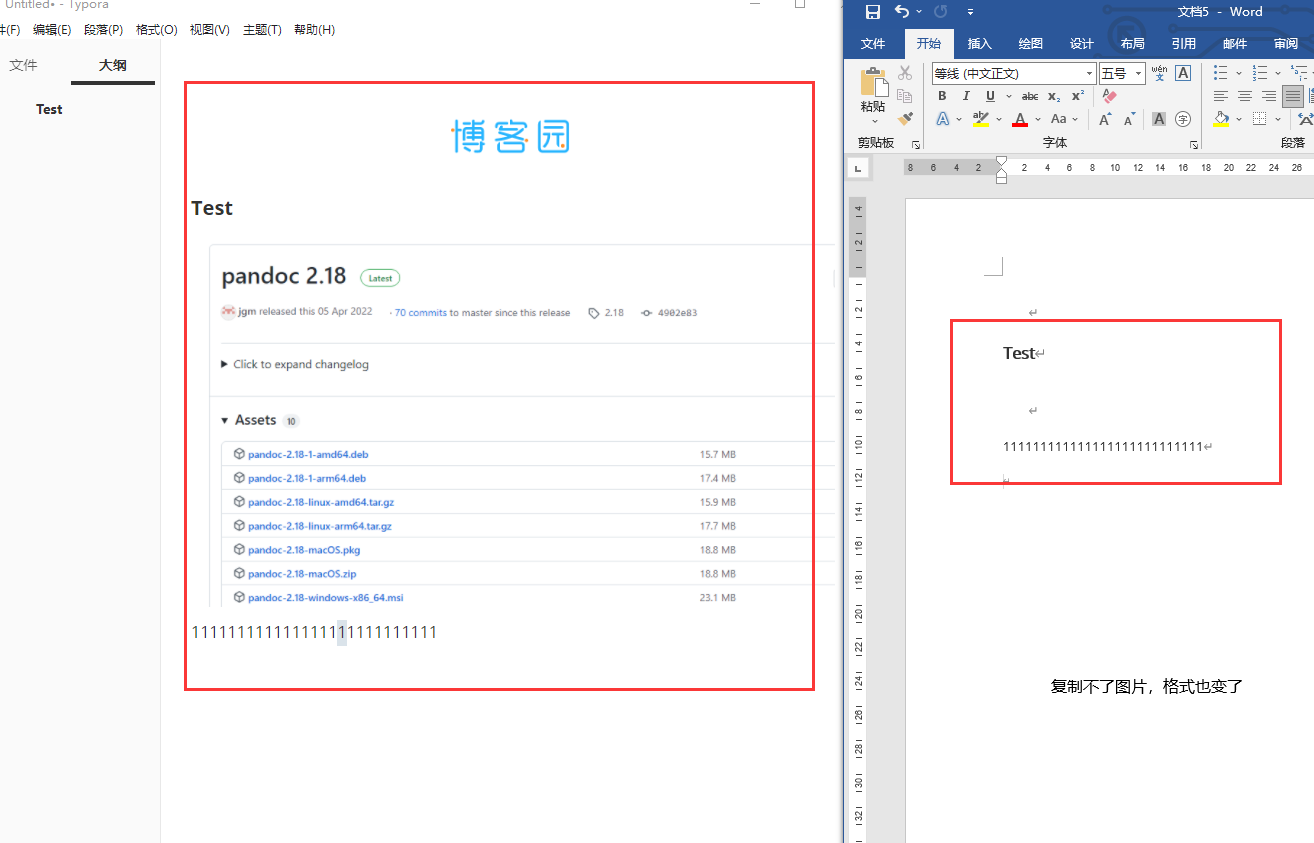Switch Typora sidebar to the 文件 tab
This screenshot has height=843, width=1314.
[23, 65]
